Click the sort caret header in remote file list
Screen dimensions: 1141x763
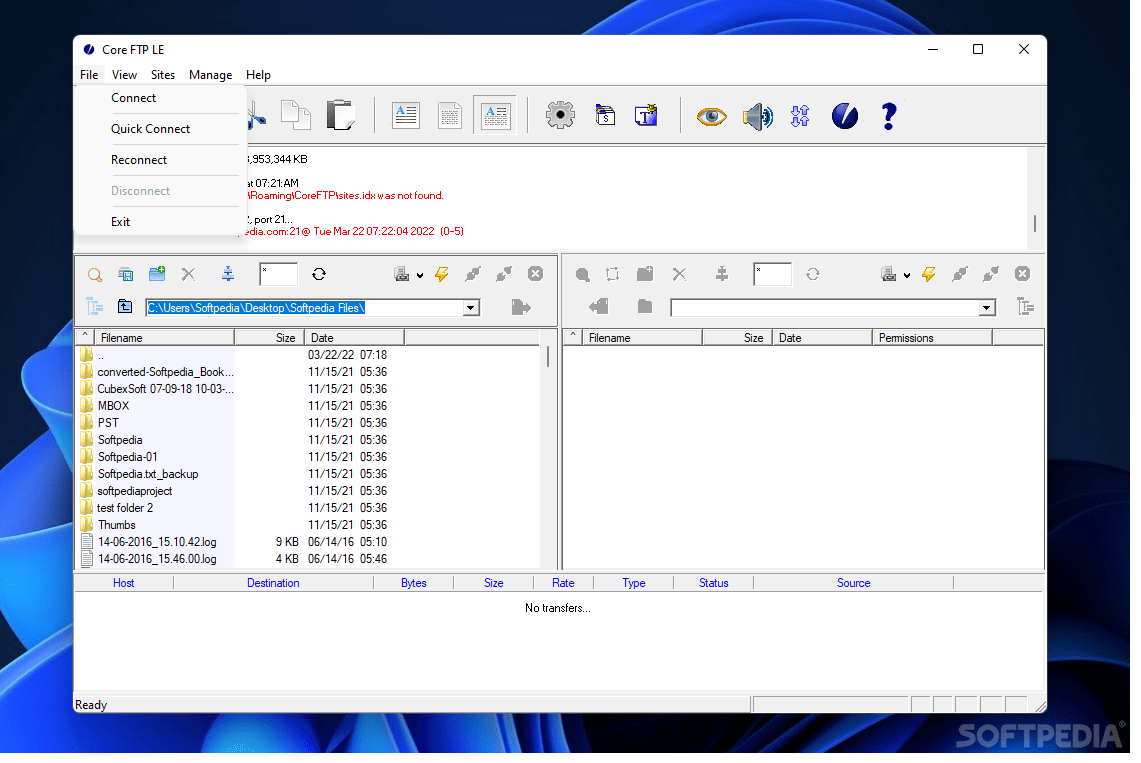coord(573,337)
